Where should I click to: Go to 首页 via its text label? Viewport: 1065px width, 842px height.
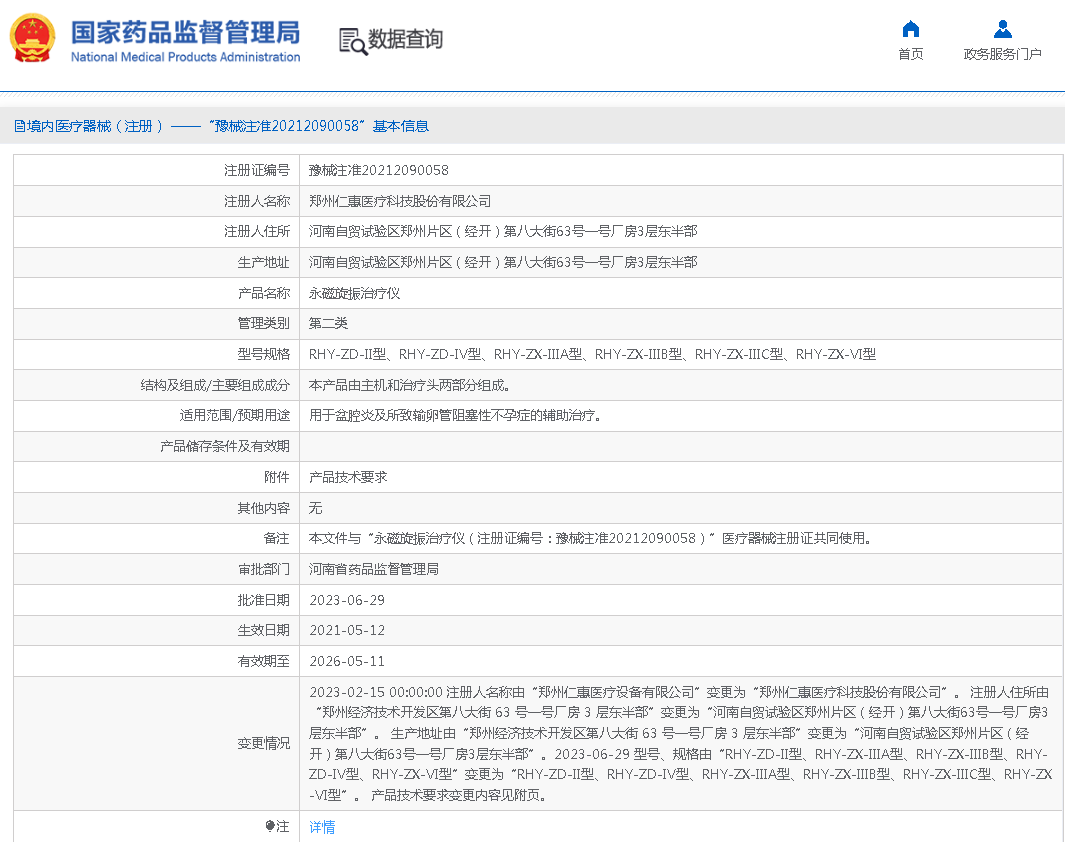point(910,54)
